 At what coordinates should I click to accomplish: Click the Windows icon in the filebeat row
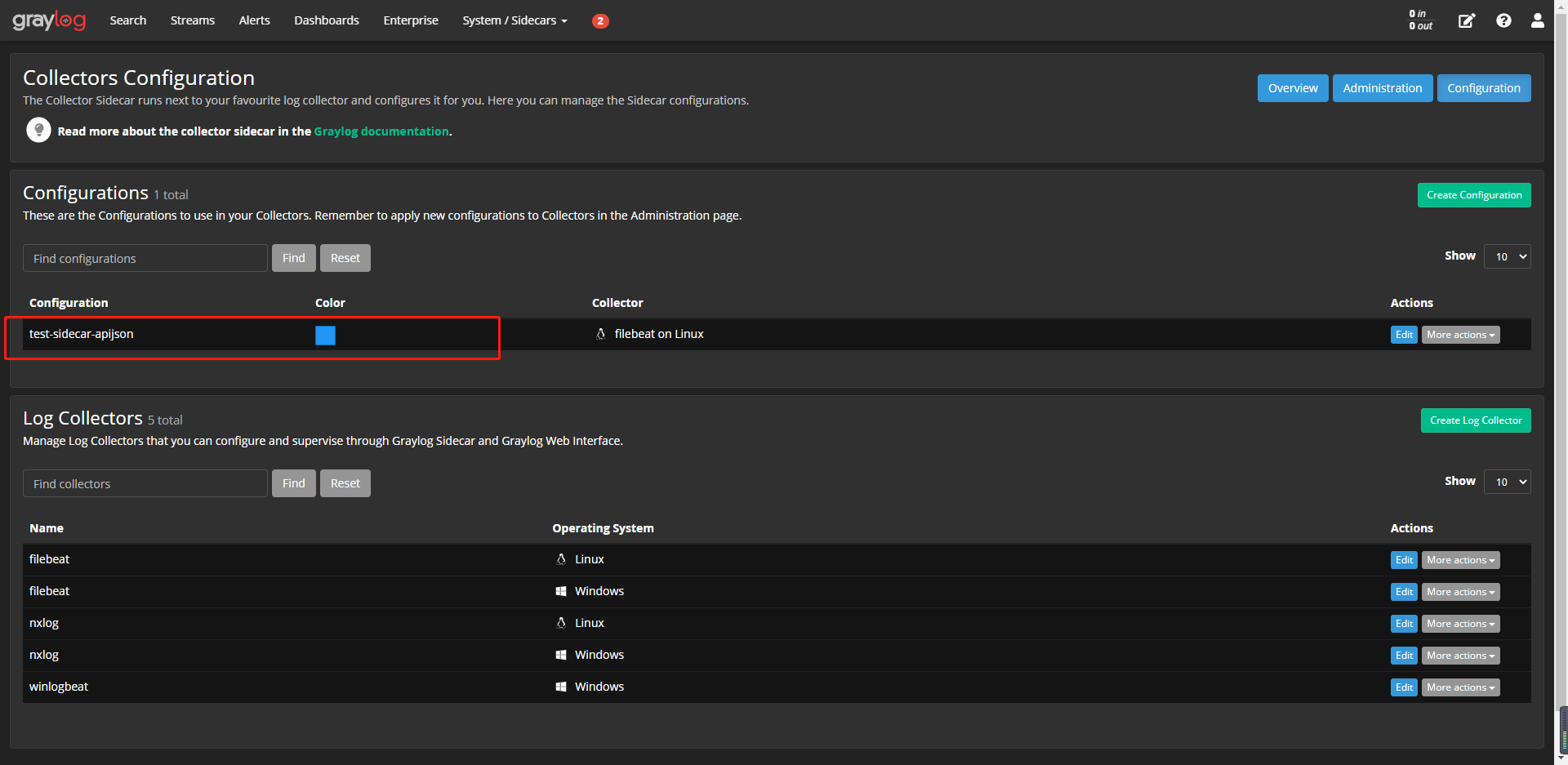point(561,590)
